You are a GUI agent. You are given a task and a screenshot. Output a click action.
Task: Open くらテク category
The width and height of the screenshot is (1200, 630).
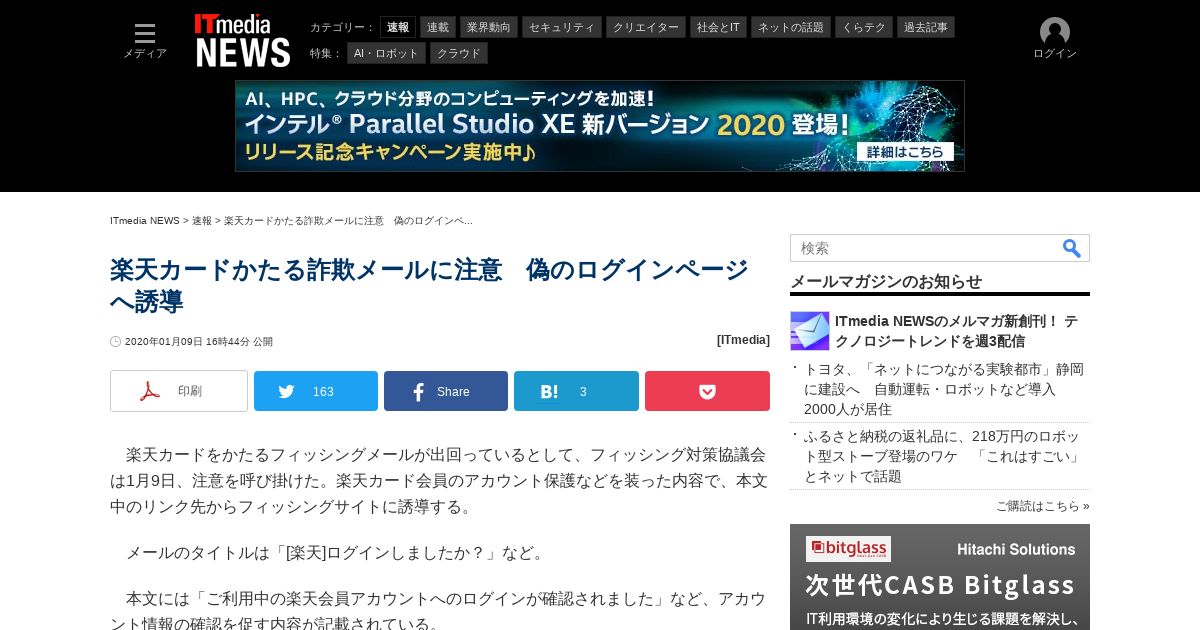tap(864, 27)
